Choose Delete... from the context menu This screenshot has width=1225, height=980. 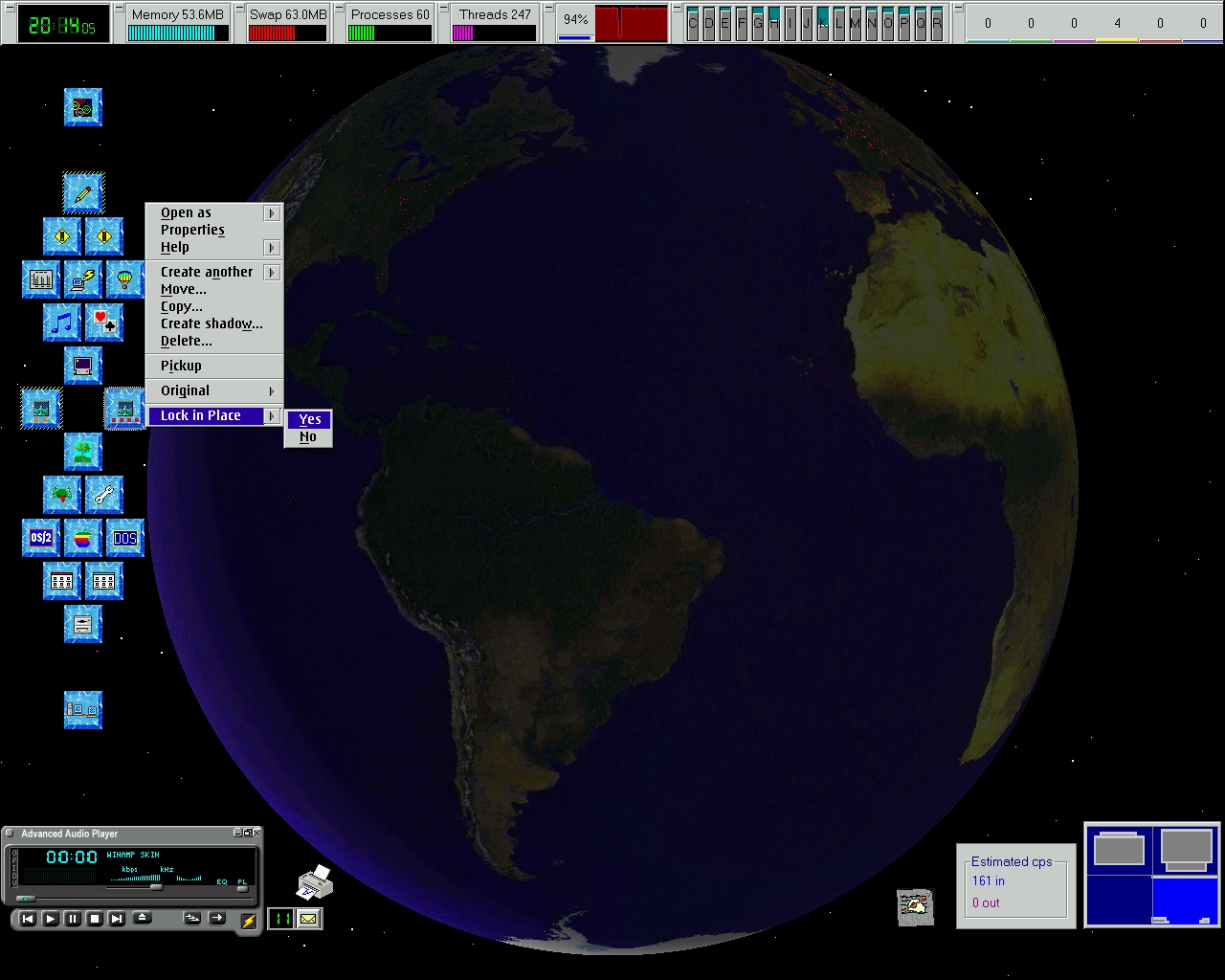coord(214,341)
